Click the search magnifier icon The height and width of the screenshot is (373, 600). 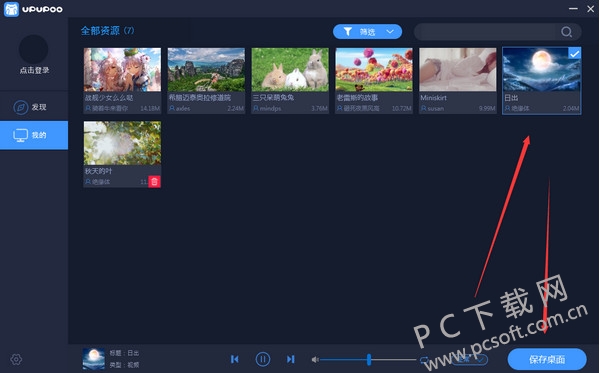(x=566, y=32)
